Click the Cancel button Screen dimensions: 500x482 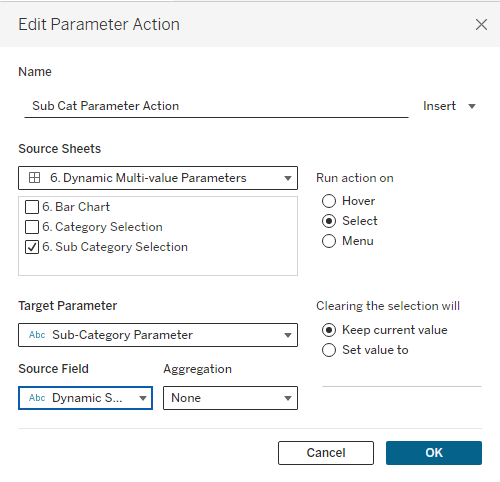click(x=326, y=453)
